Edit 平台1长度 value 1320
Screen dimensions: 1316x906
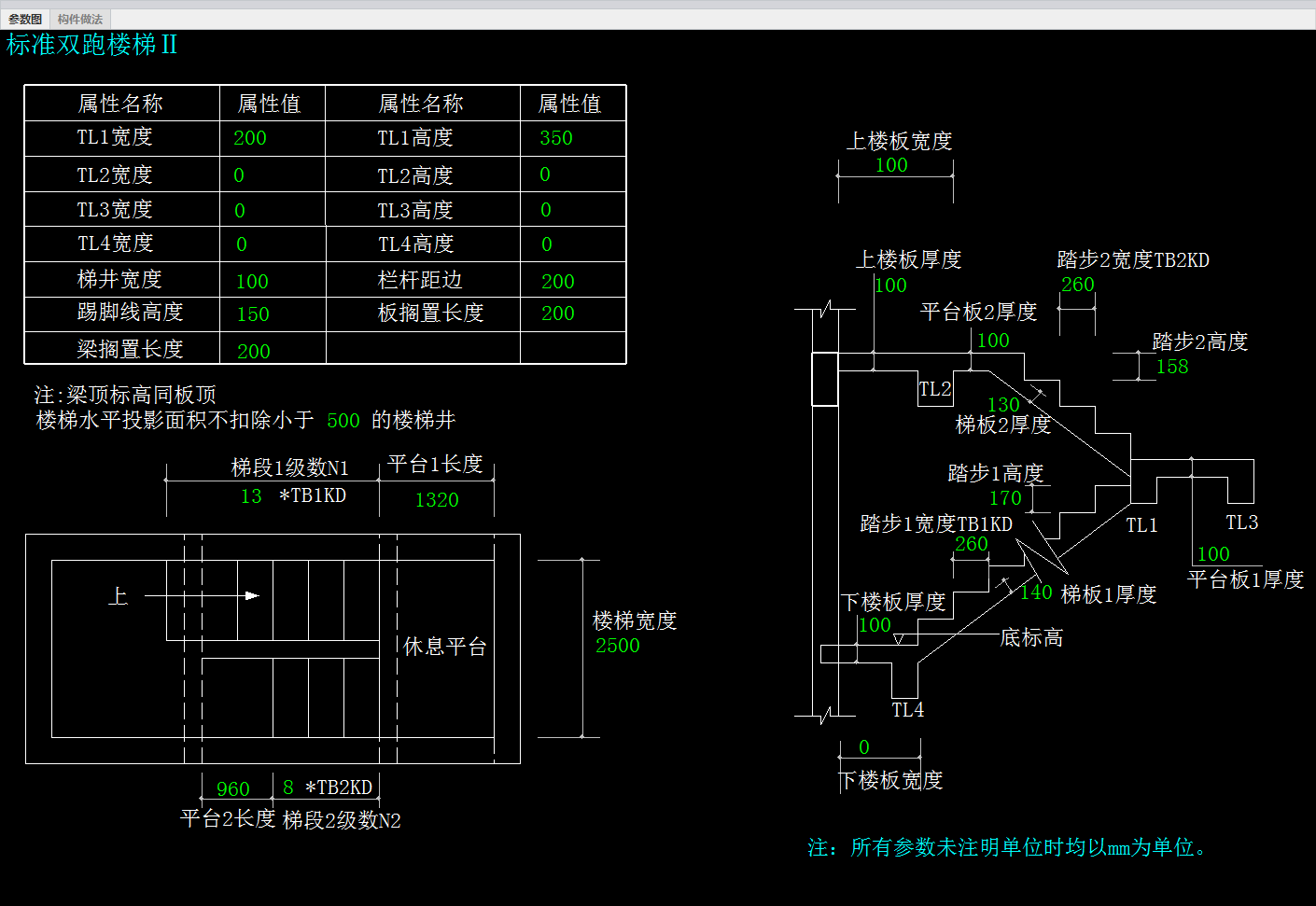tap(437, 500)
